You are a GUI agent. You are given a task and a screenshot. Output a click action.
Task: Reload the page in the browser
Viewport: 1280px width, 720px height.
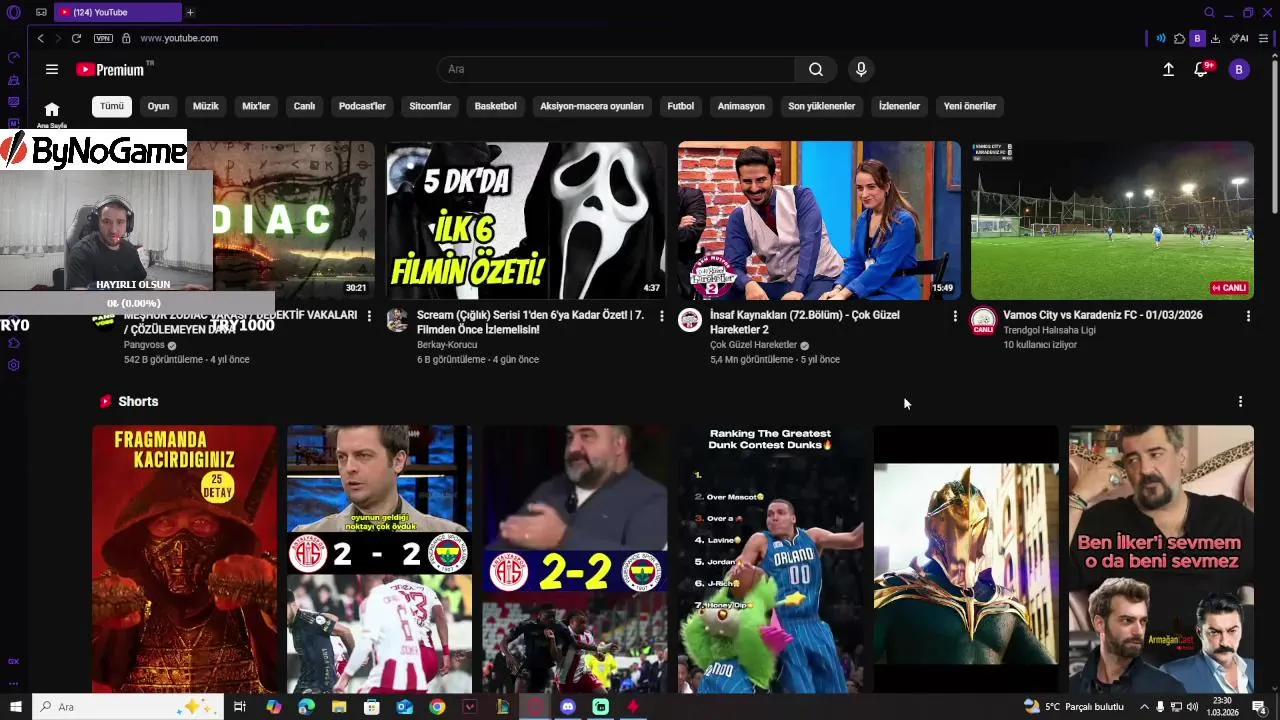click(76, 38)
